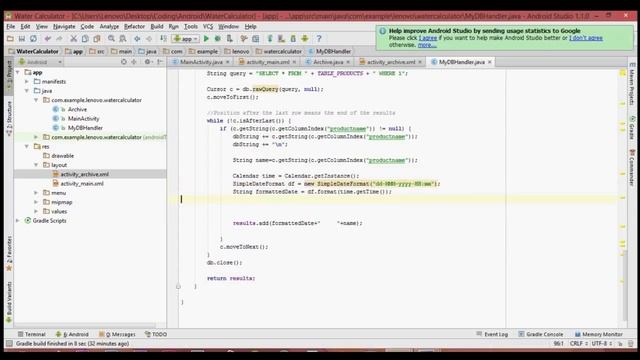Collapse the app module node

(x=18, y=72)
